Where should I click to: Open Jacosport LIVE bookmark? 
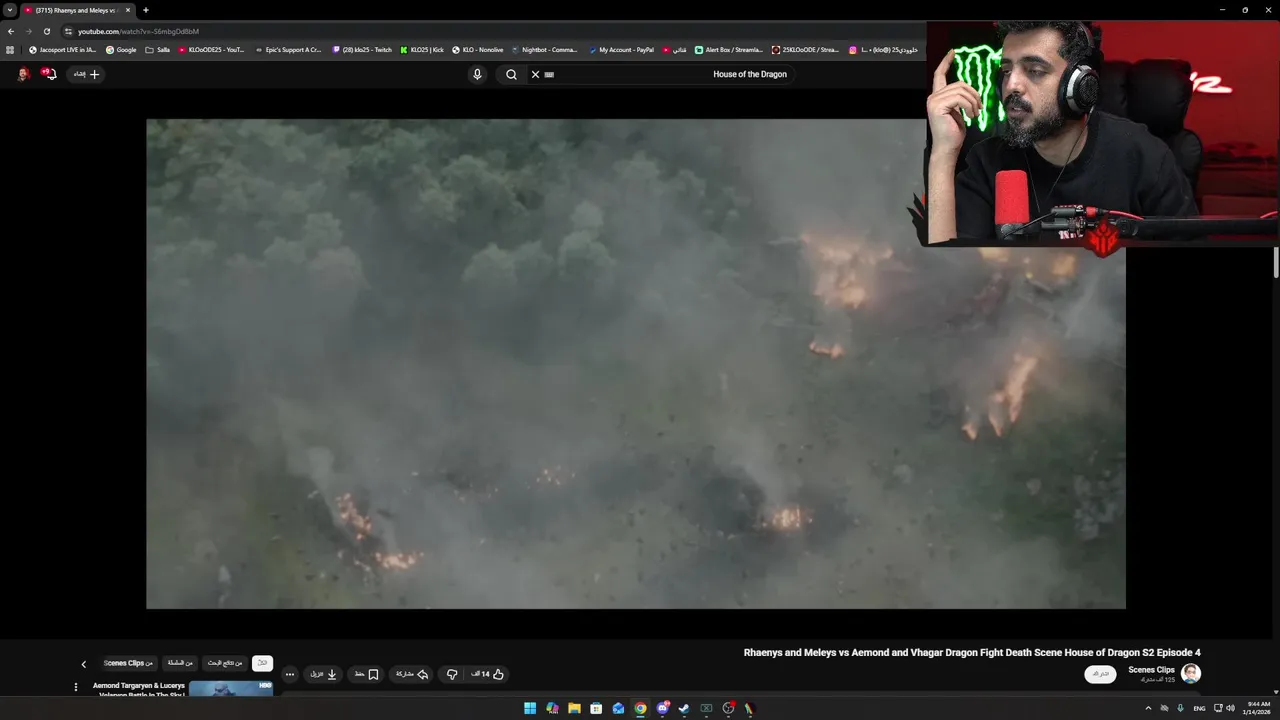[x=62, y=50]
